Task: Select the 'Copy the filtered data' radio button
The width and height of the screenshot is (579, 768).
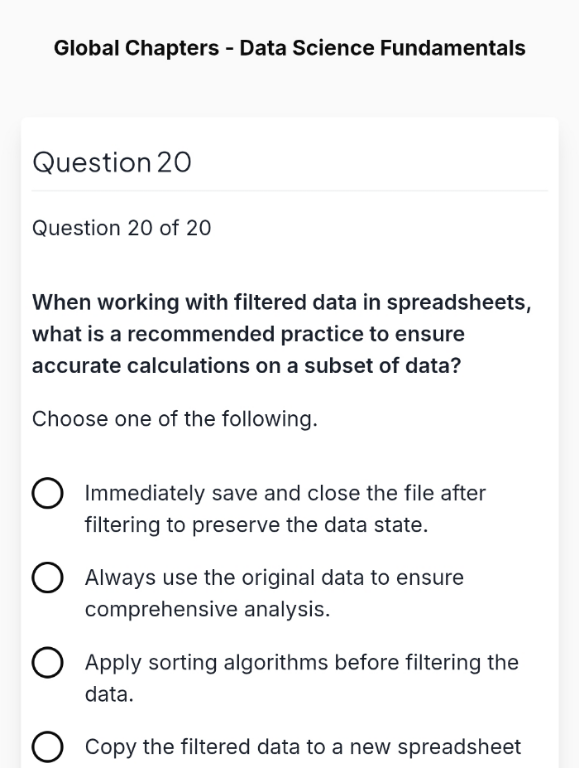Action: point(48,747)
